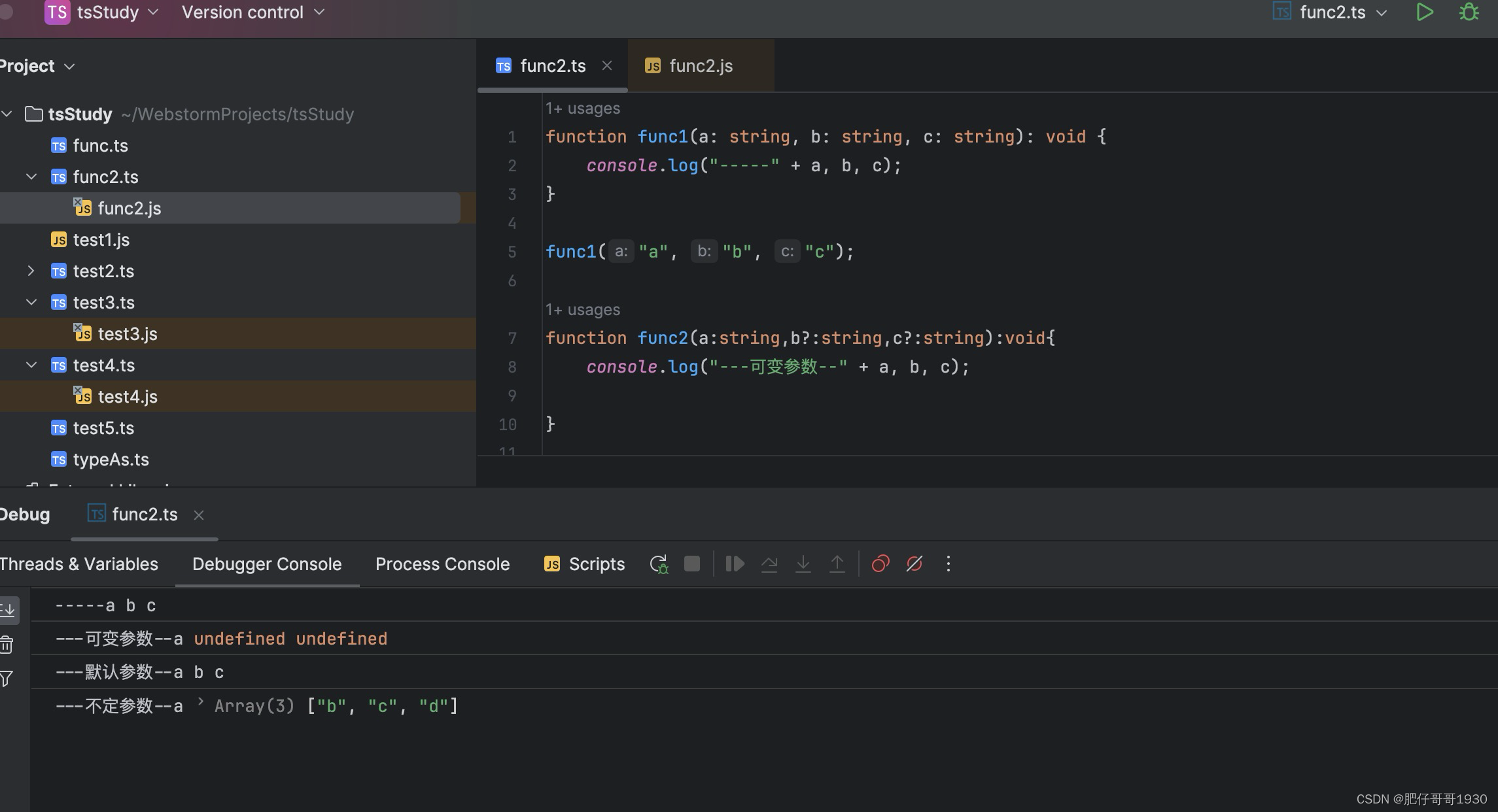
Task: Select the func2.js compiled file
Action: point(128,208)
